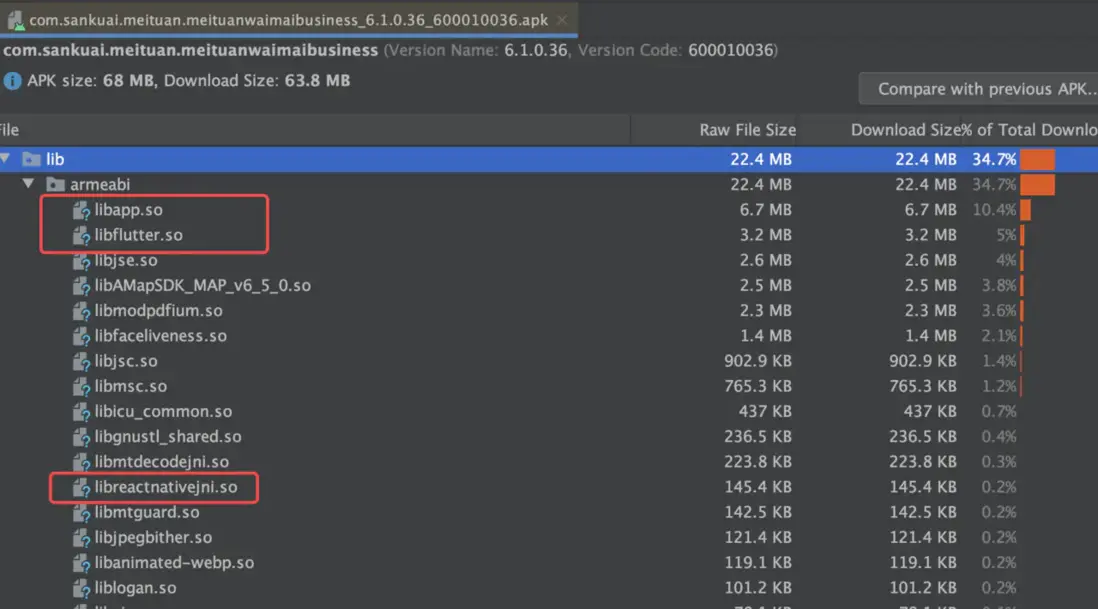This screenshot has height=609, width=1098.
Task: Select libmodpdfium.so in the tree
Action: coord(158,311)
